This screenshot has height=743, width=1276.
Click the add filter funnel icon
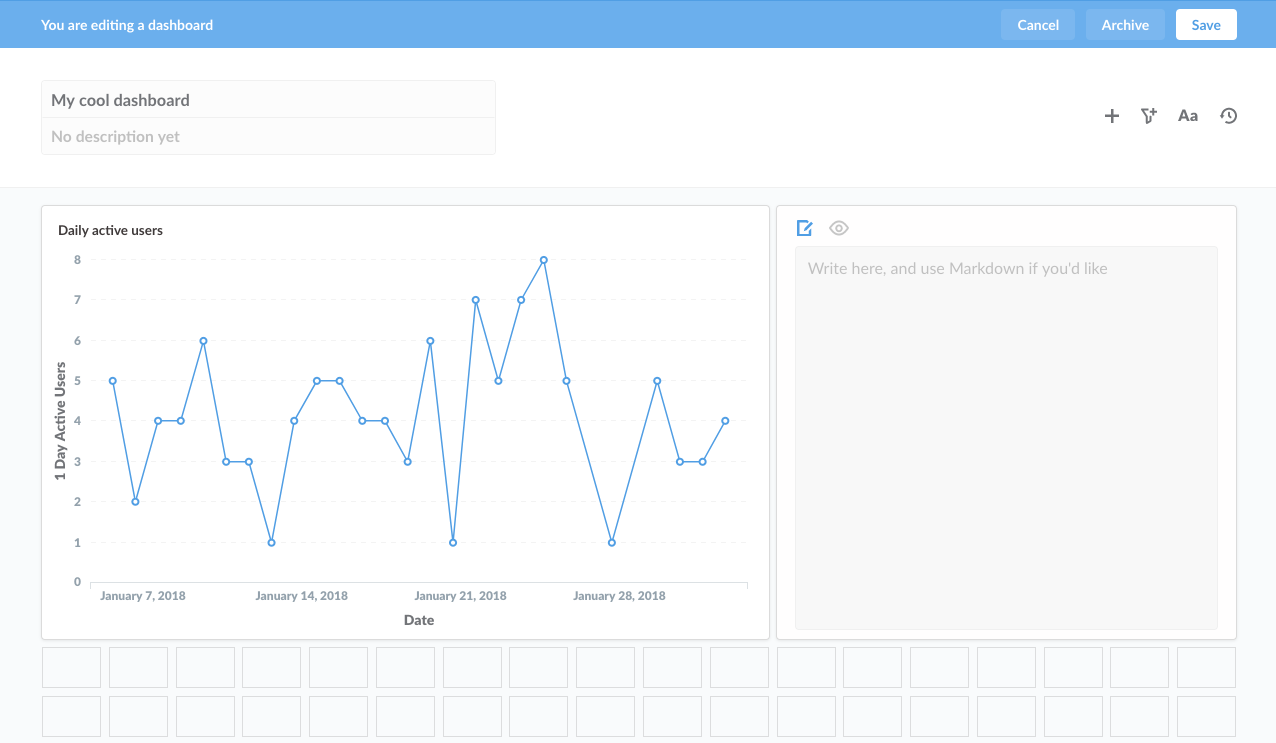1149,116
